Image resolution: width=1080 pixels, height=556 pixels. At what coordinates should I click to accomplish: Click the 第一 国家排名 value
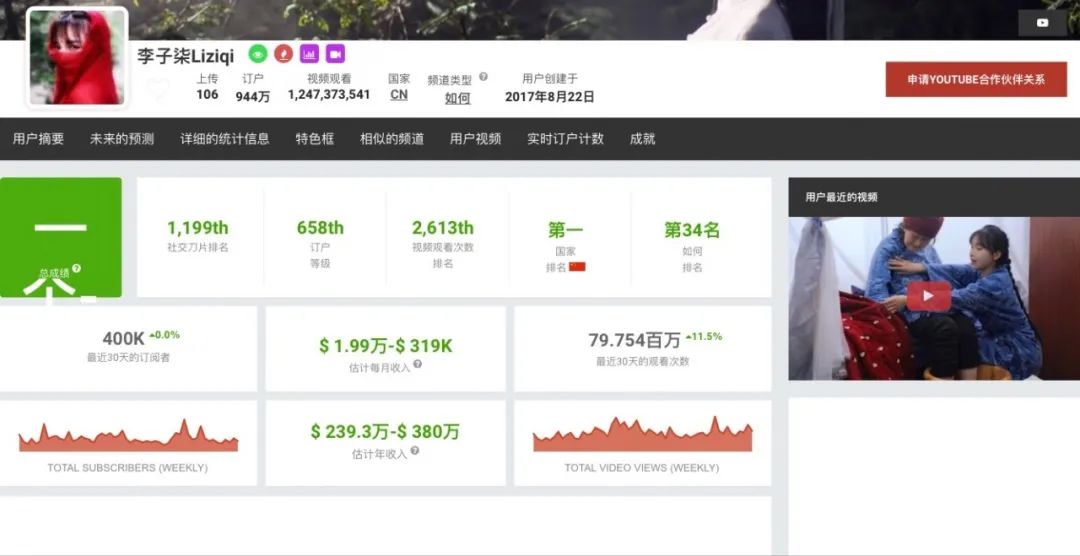[565, 229]
